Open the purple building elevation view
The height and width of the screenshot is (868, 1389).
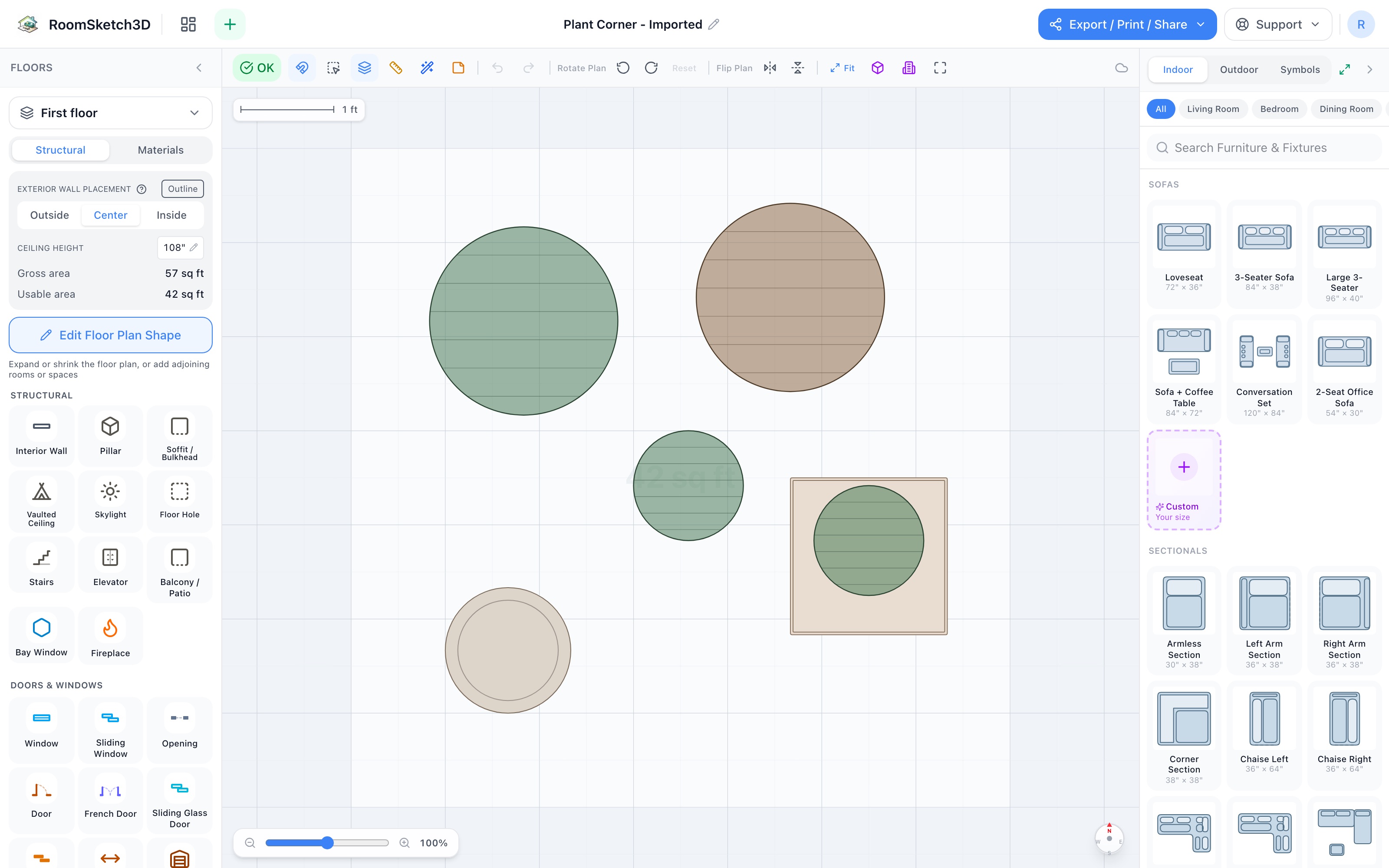click(x=908, y=68)
